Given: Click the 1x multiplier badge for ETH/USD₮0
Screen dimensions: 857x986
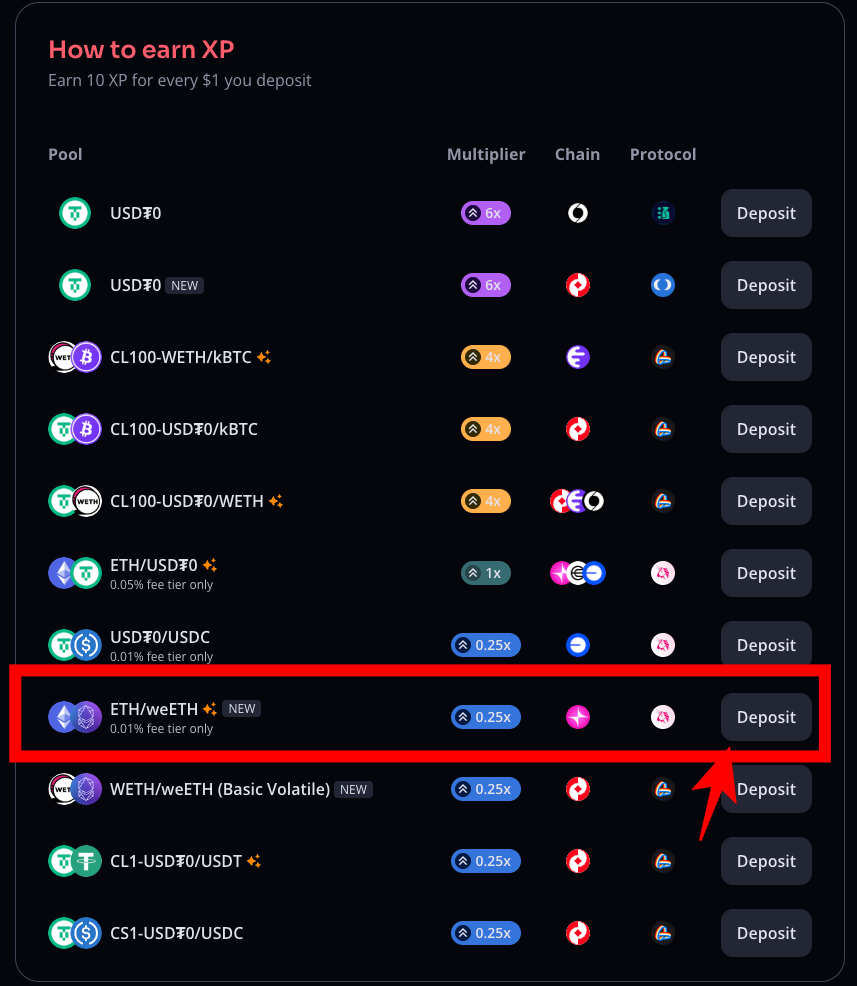Looking at the screenshot, I should 486,573.
